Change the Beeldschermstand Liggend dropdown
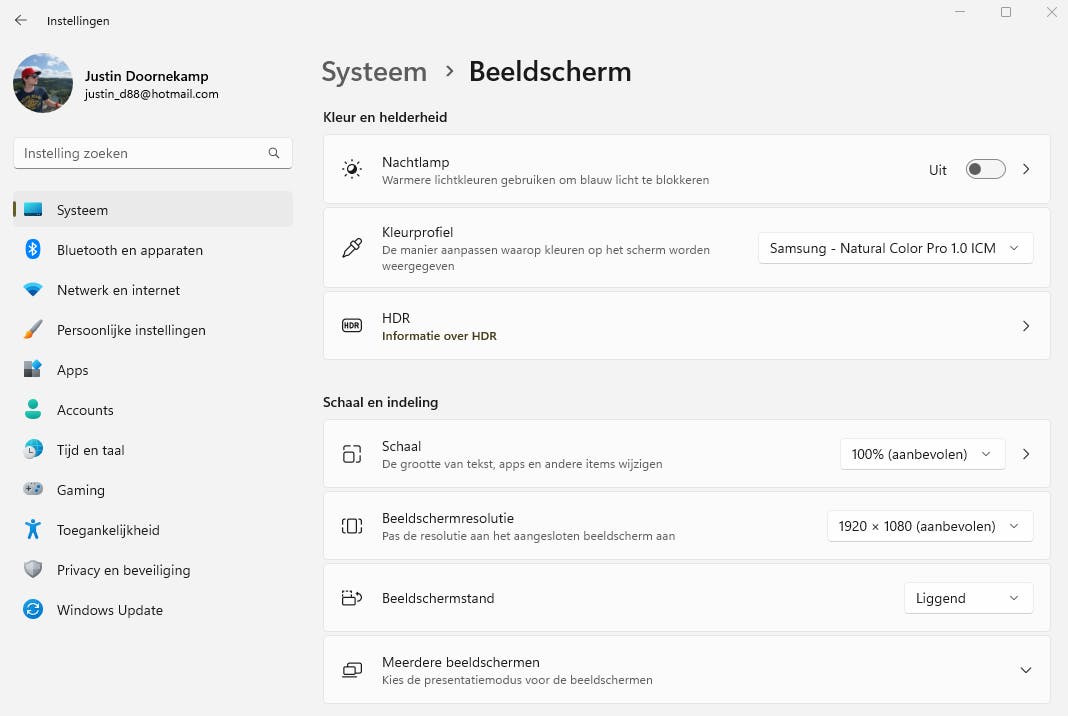Screen dimensions: 1068x716 968,598
